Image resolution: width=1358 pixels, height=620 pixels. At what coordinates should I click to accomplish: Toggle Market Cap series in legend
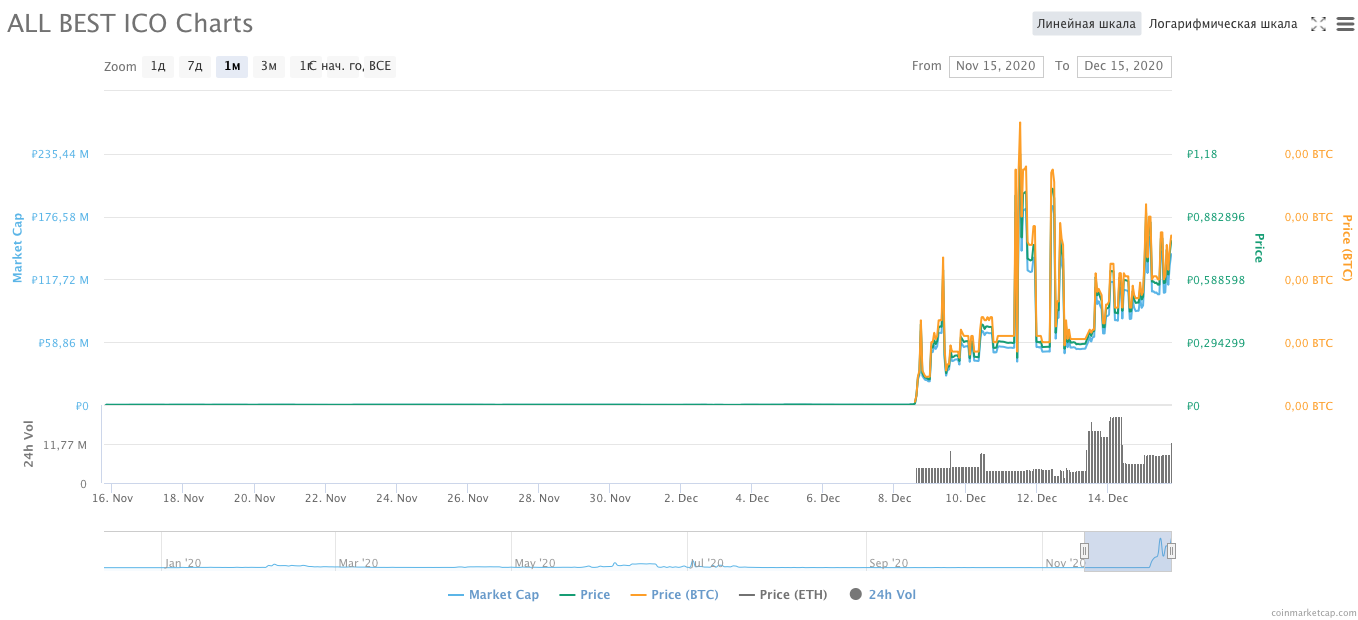click(x=494, y=595)
